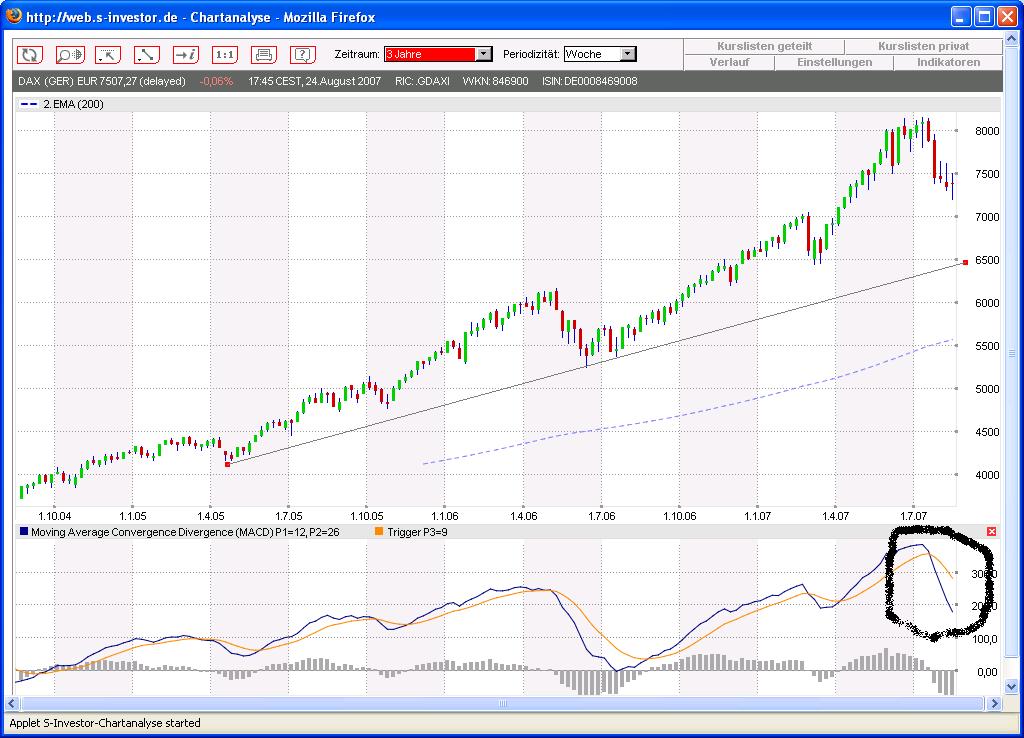Click the Trigger P3=9 legend label
Image resolution: width=1024 pixels, height=738 pixels.
click(x=417, y=532)
